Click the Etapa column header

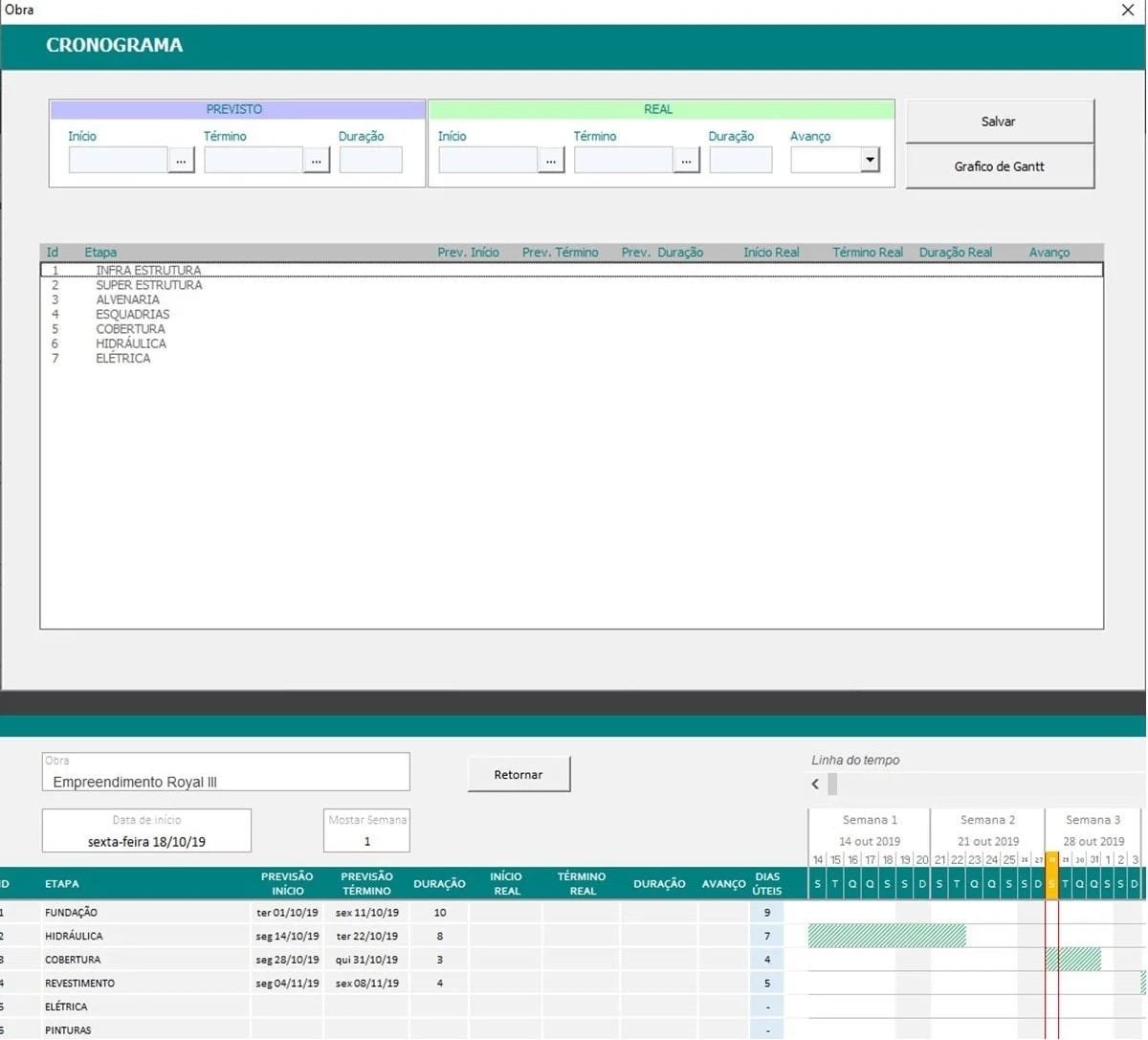(100, 253)
